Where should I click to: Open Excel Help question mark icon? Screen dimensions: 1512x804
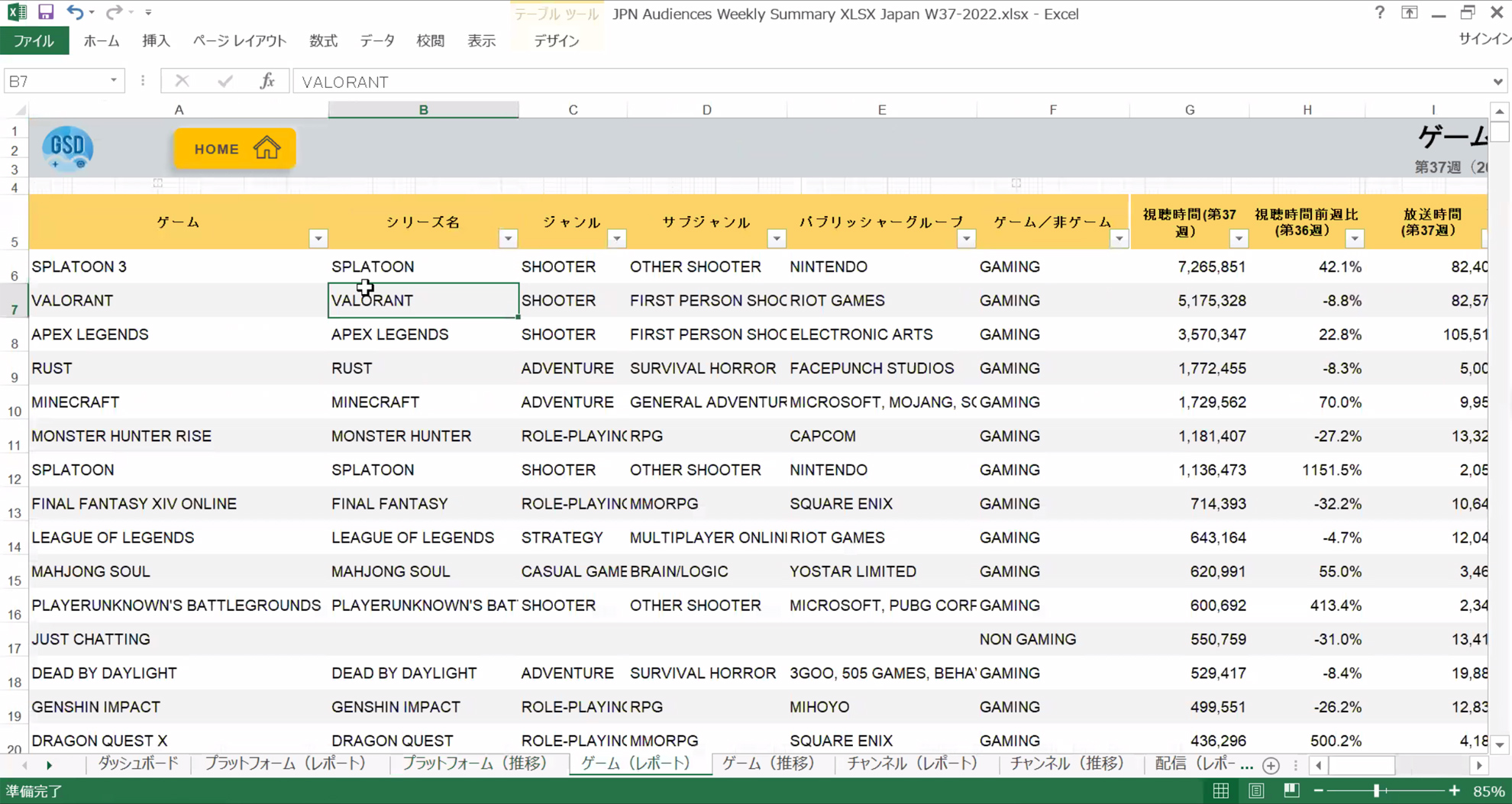1379,13
